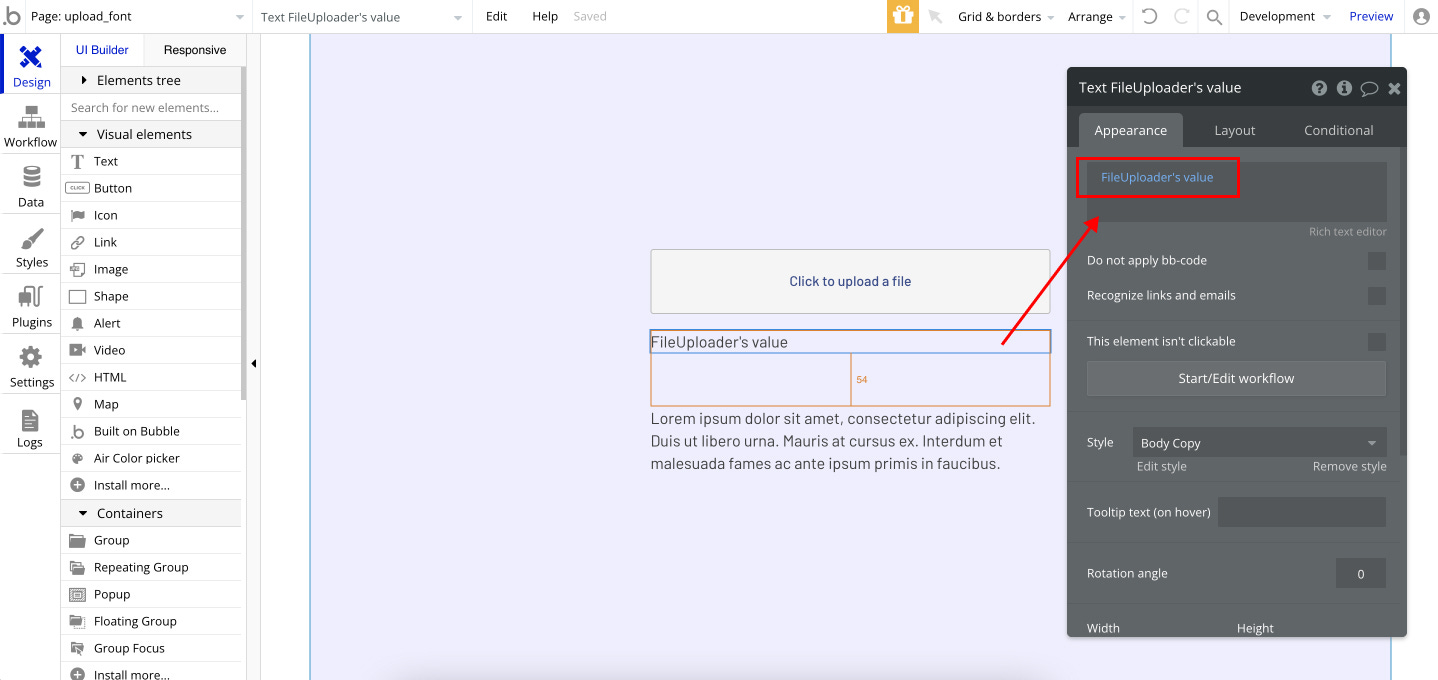1438x680 pixels.
Task: Select the Appearance tab
Action: pos(1130,130)
